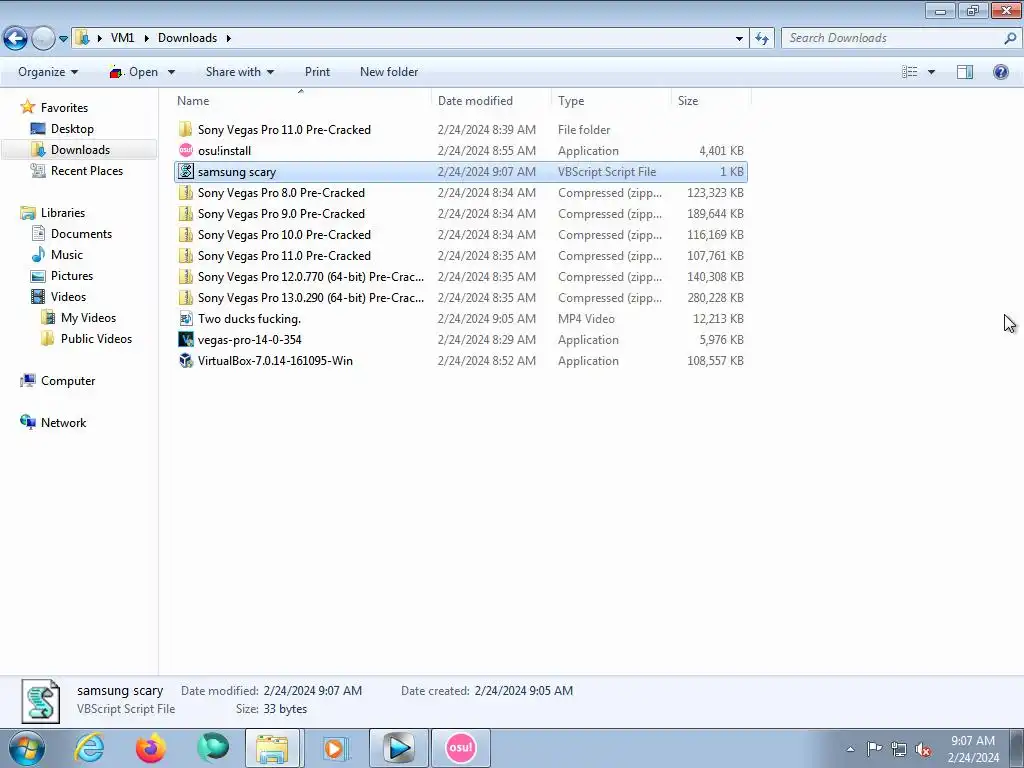Image resolution: width=1024 pixels, height=768 pixels.
Task: Open Windows Explorer help icon
Action: pyautogui.click(x=1000, y=72)
